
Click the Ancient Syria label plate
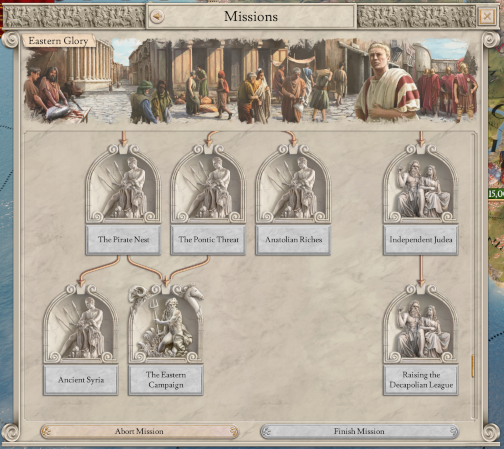click(x=81, y=380)
